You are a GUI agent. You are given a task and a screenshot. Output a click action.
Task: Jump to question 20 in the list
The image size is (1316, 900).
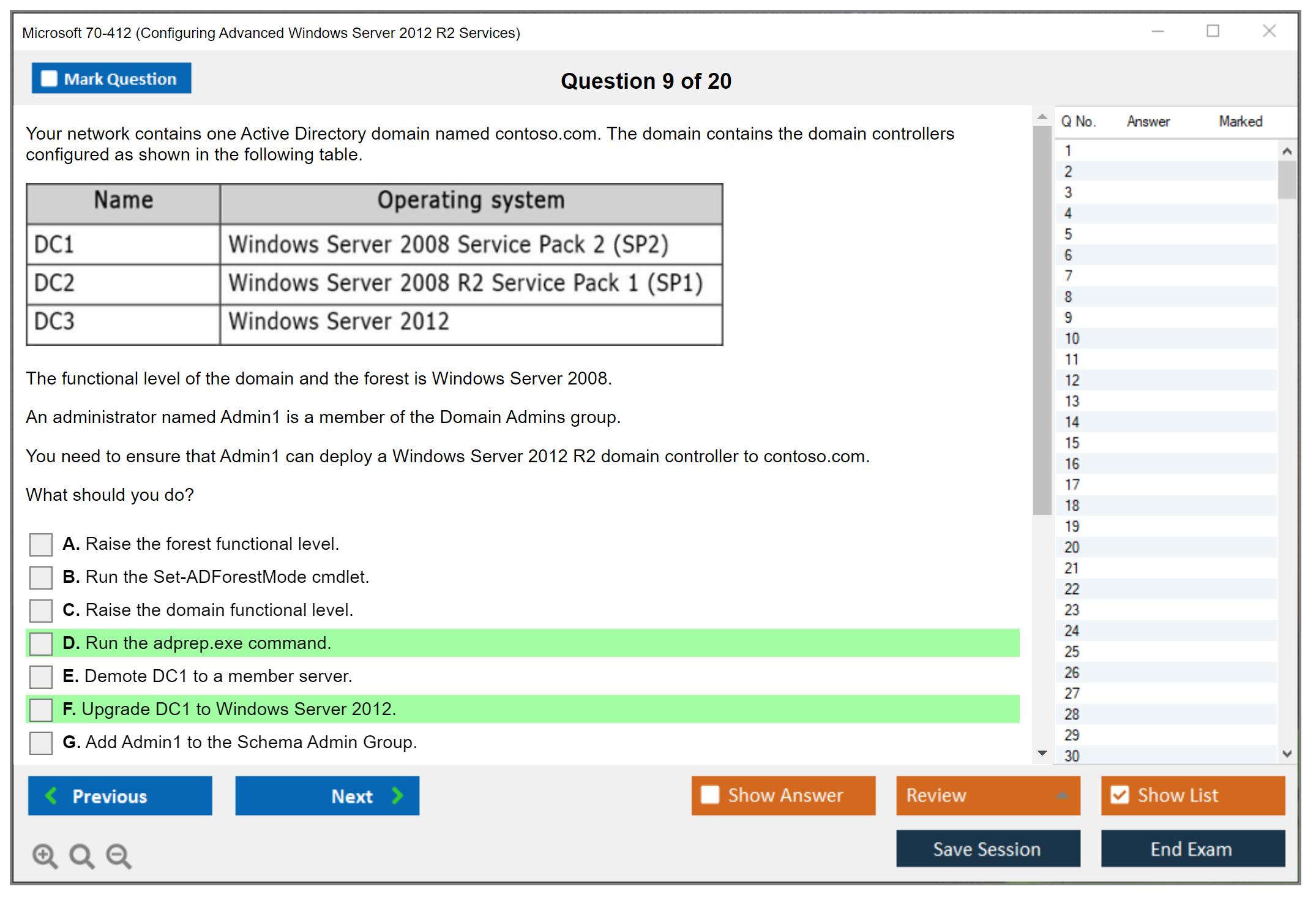point(1072,547)
